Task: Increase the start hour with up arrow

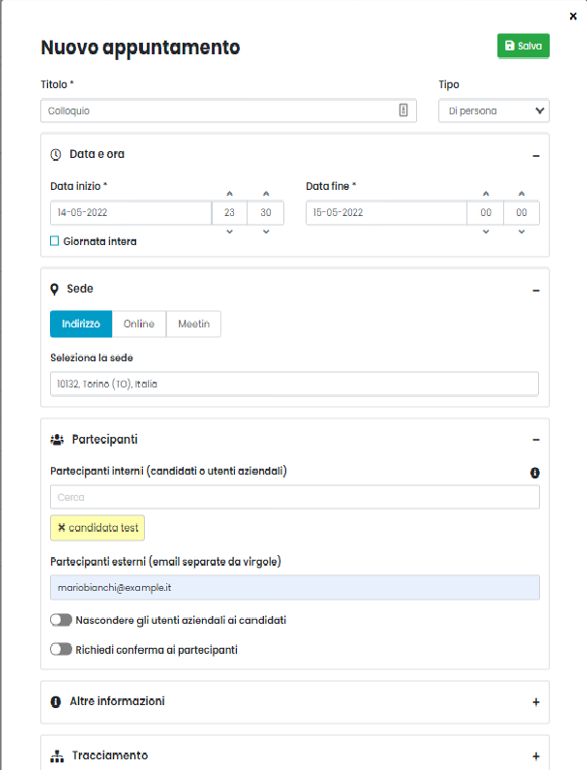Action: pyautogui.click(x=230, y=194)
